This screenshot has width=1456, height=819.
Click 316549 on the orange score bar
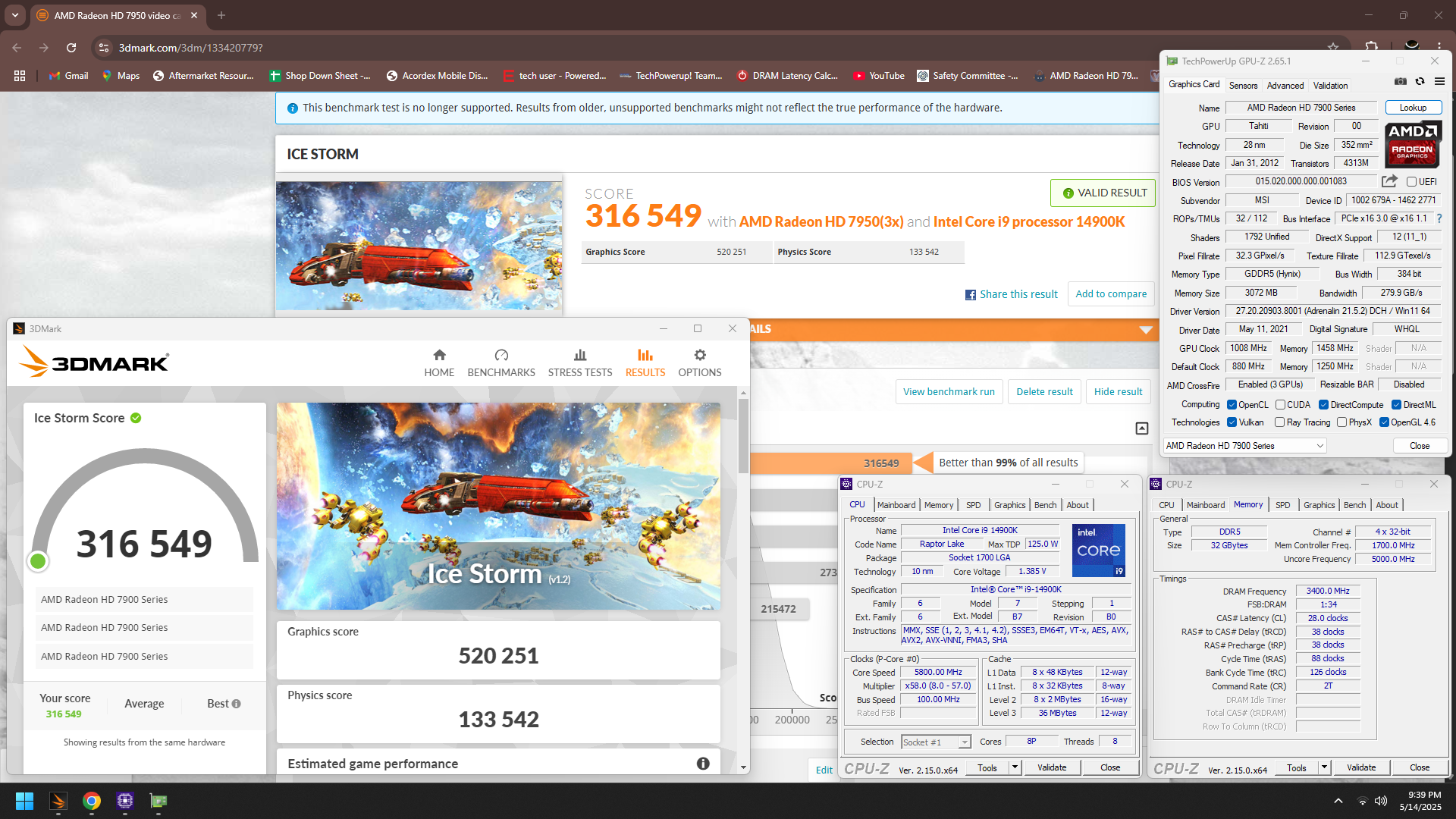881,463
